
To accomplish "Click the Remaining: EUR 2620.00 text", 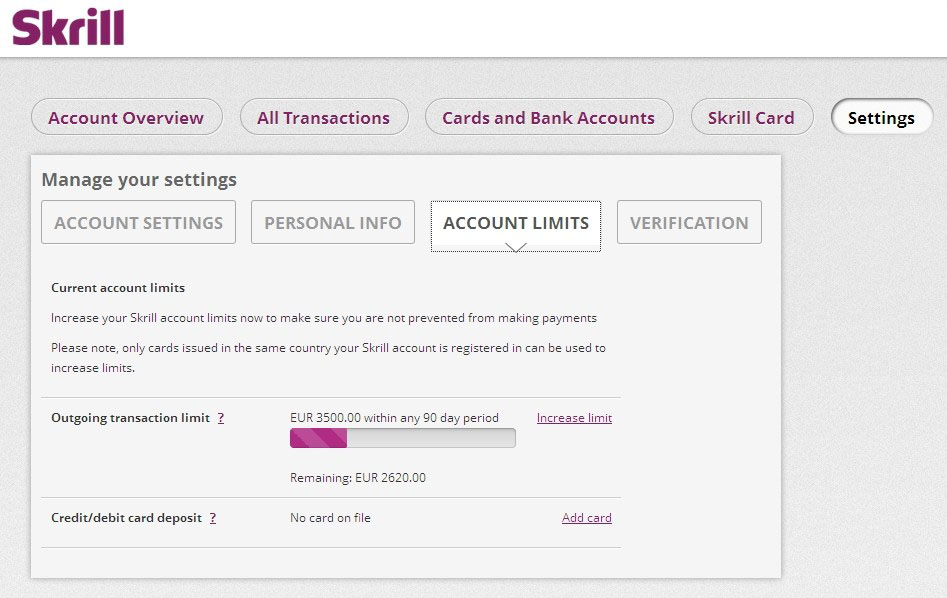I will click(358, 478).
